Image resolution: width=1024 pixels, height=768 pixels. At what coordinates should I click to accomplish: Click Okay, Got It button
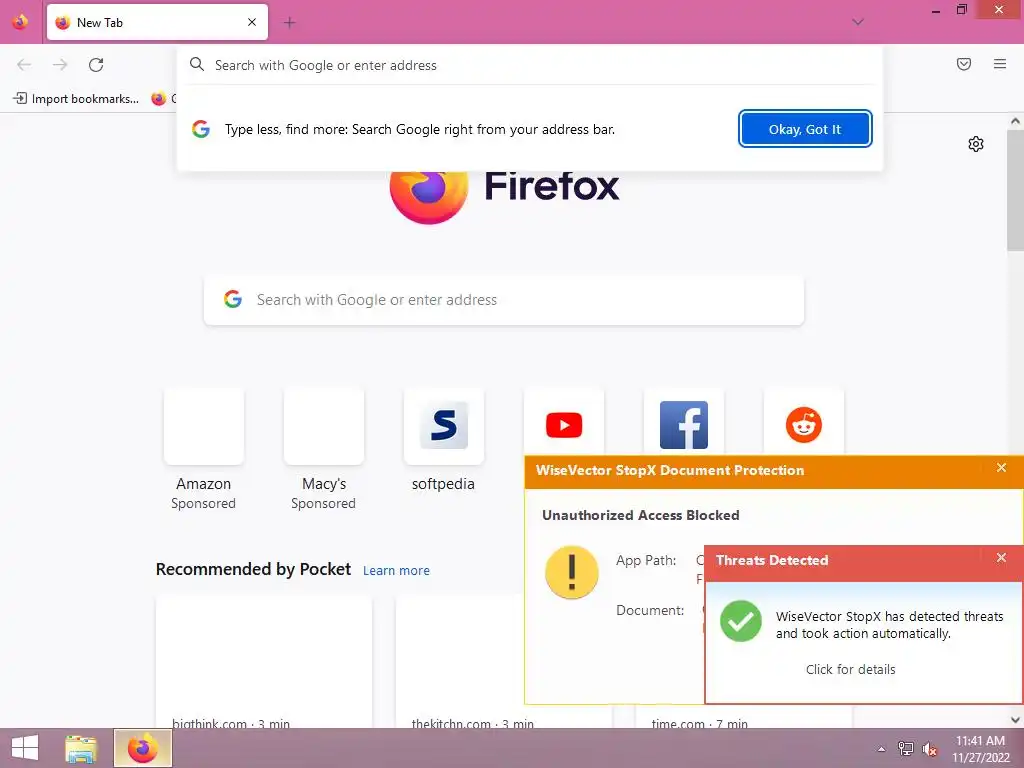pyautogui.click(x=805, y=129)
